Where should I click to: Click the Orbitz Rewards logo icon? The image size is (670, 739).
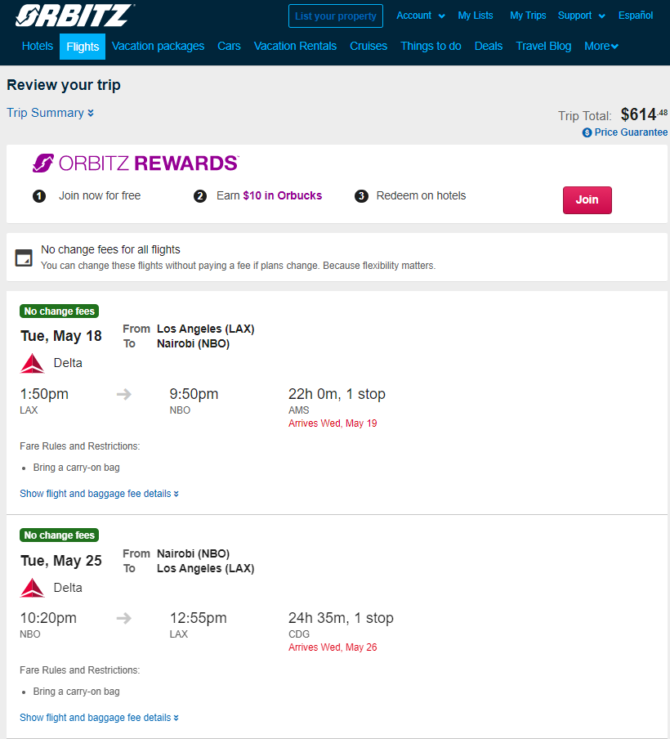(x=43, y=163)
